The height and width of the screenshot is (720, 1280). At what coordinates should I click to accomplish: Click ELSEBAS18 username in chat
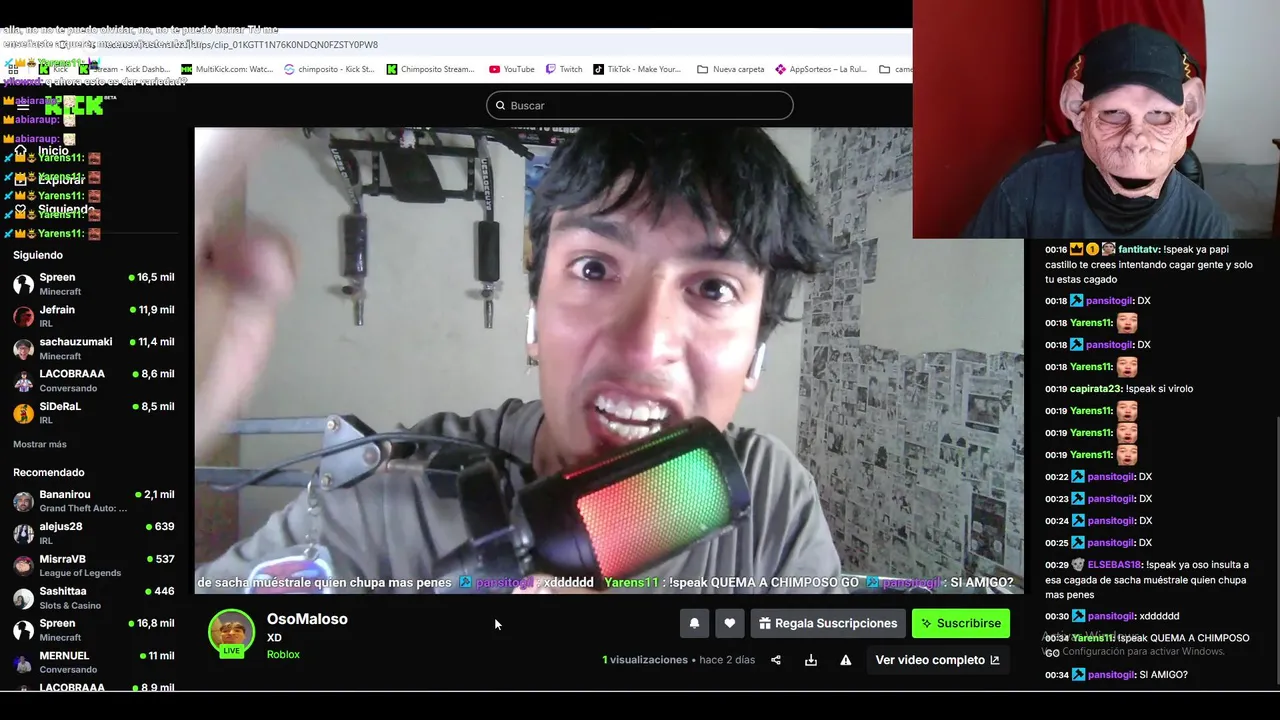click(x=1114, y=565)
